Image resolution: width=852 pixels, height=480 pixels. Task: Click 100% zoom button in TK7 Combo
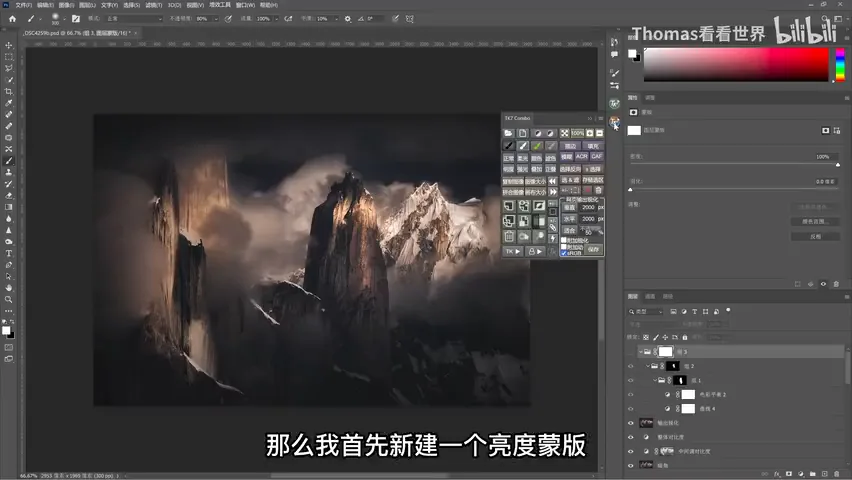pos(577,133)
